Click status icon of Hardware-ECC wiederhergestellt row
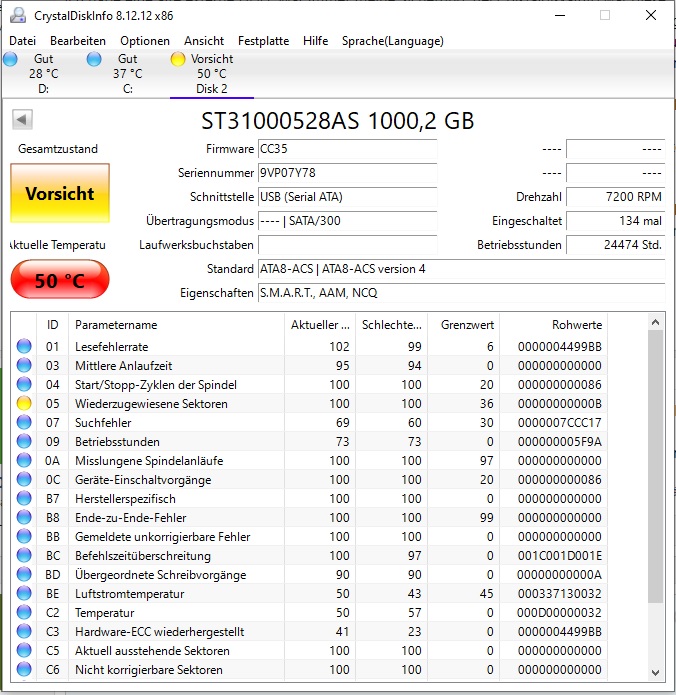The image size is (676, 695). tap(24, 632)
